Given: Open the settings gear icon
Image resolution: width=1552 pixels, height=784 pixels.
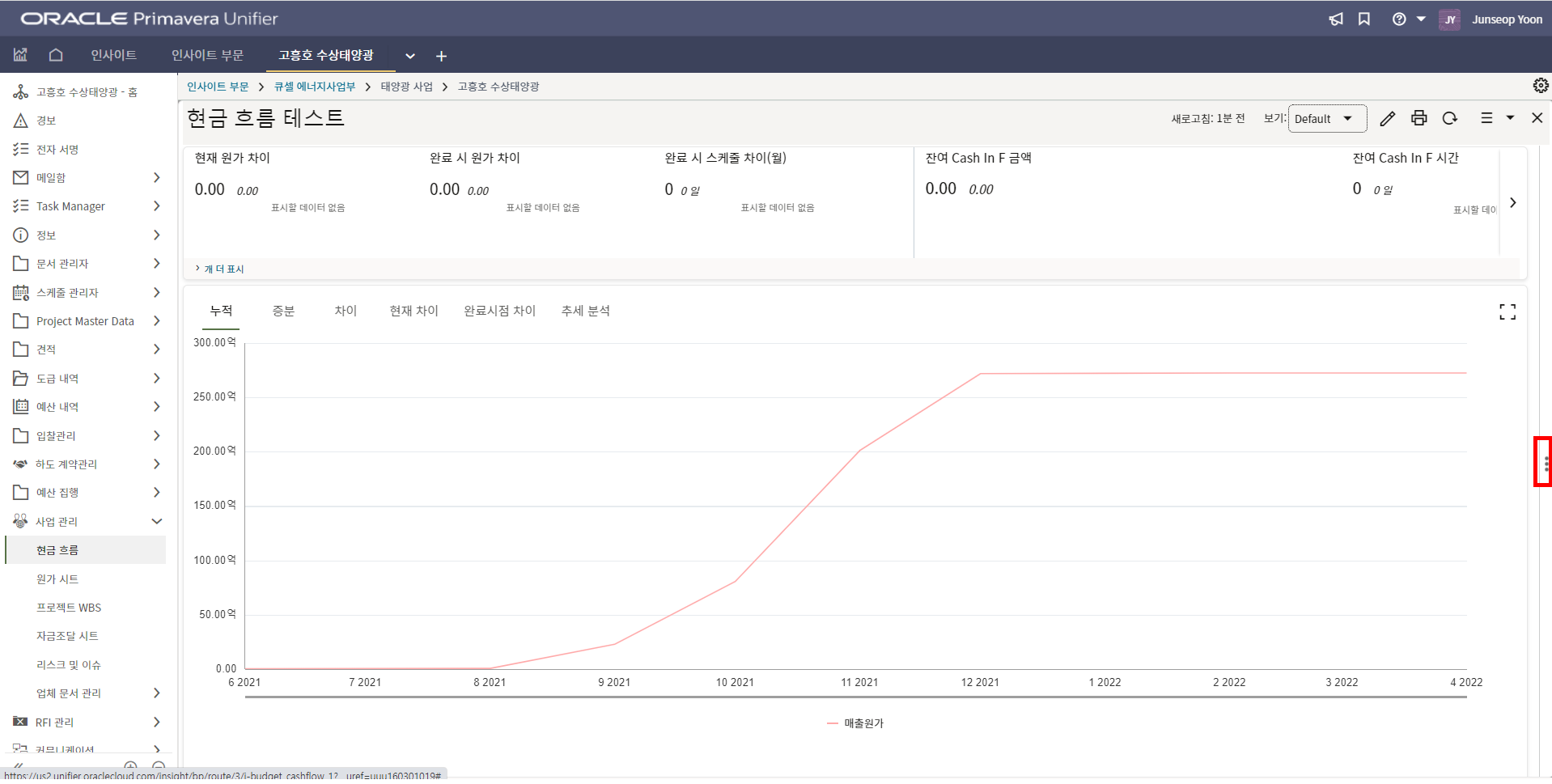Looking at the screenshot, I should (1540, 86).
